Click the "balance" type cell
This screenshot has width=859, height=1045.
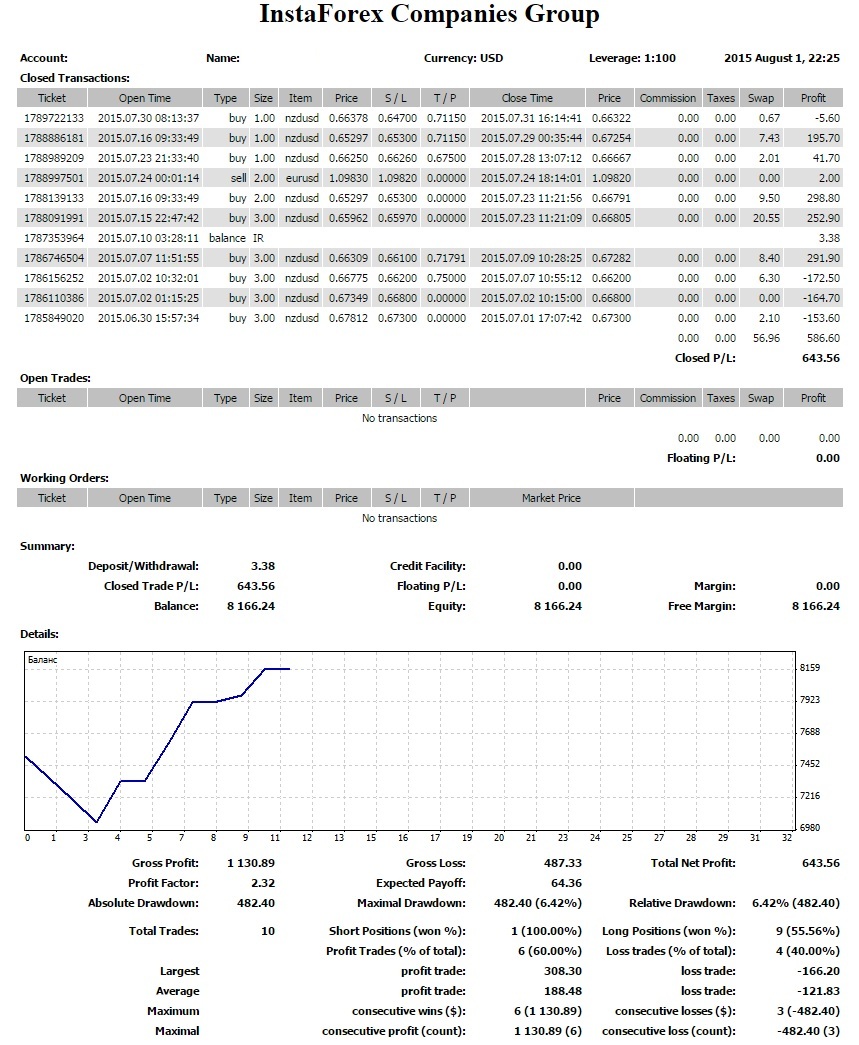pos(227,238)
